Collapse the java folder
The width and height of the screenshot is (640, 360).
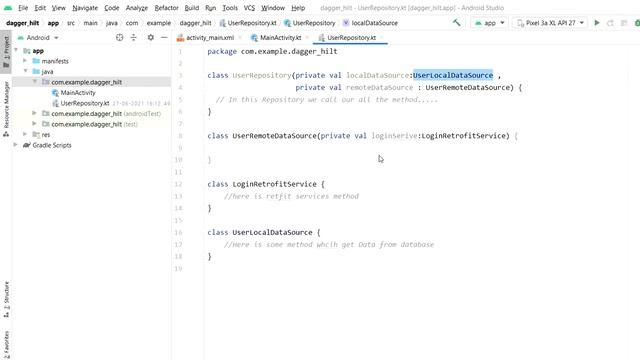point(25,71)
